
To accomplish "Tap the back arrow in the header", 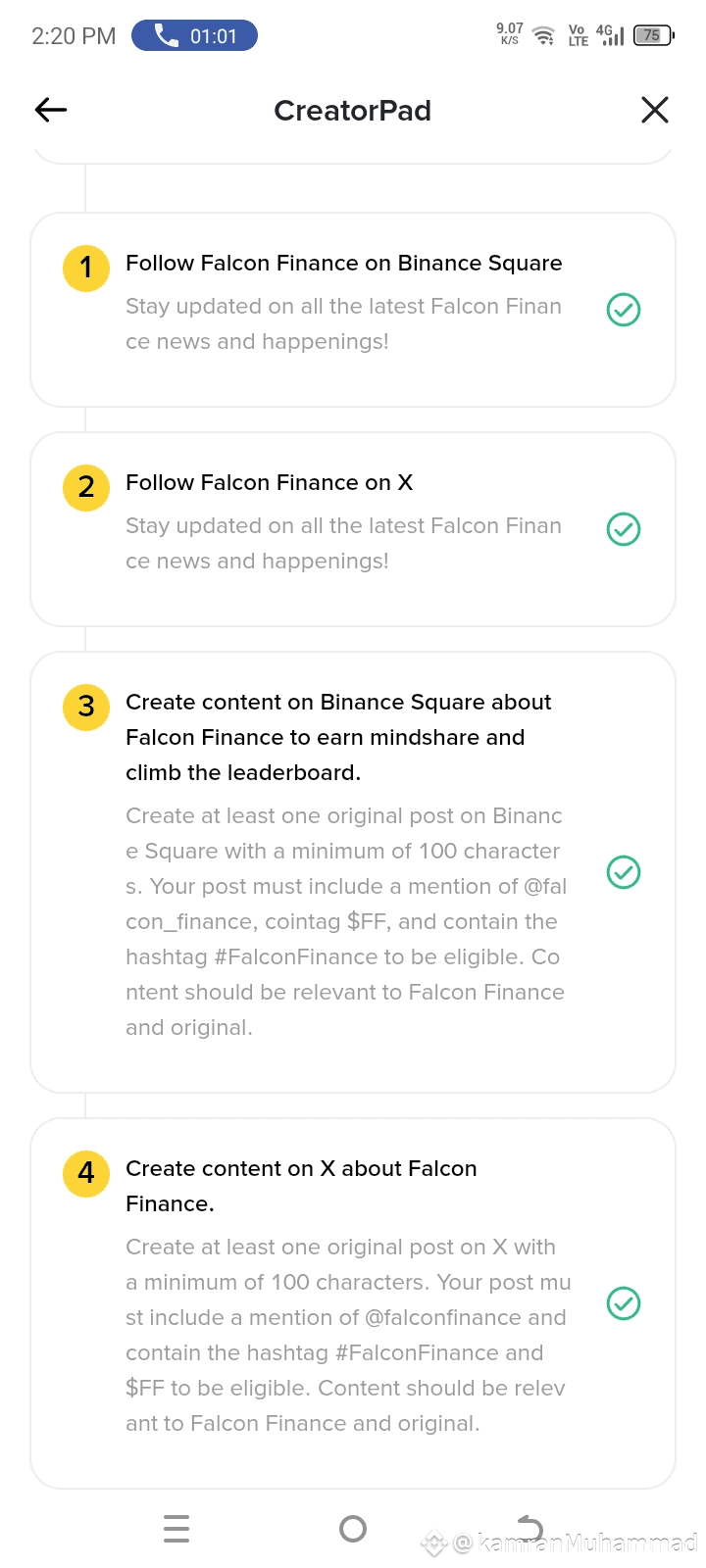I will coord(51,110).
